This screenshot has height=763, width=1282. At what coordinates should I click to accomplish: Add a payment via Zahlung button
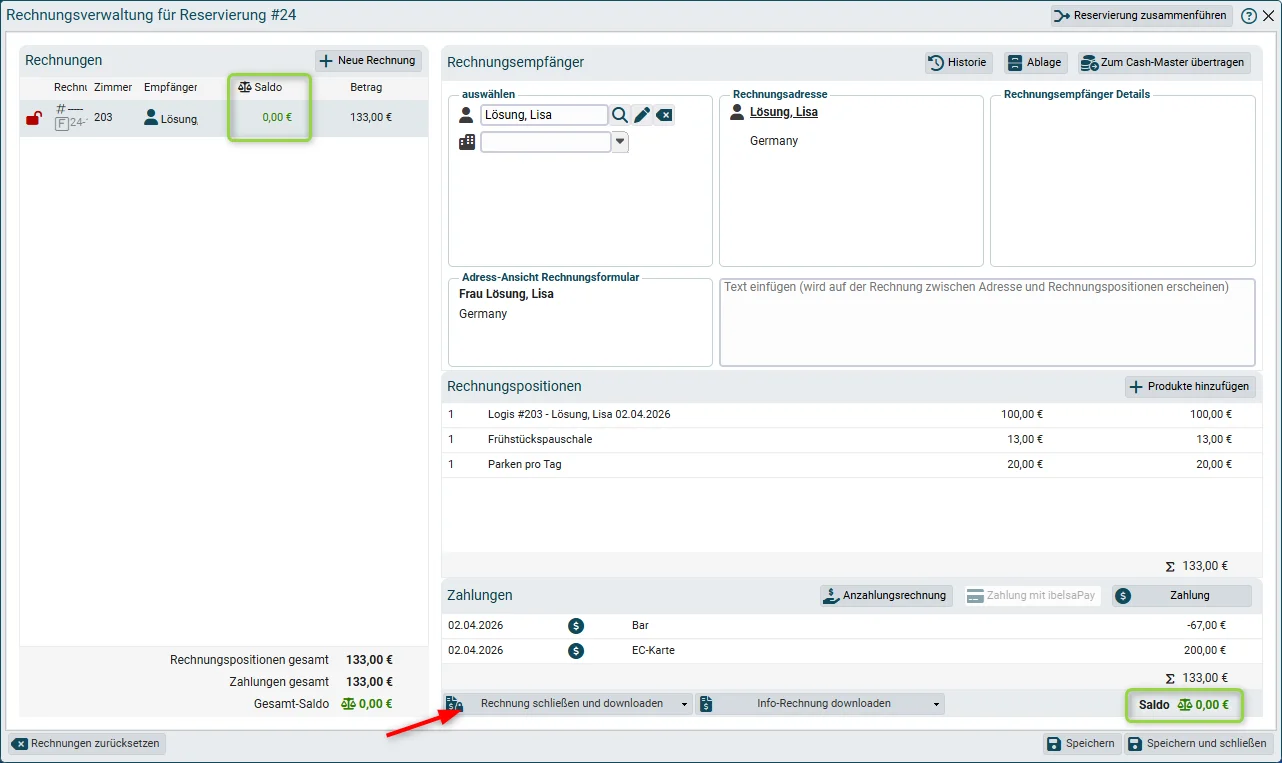point(1182,595)
